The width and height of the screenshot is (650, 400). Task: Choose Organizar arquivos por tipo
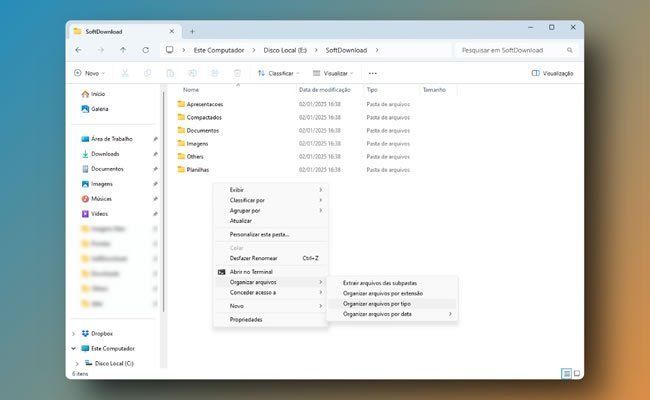(392, 304)
